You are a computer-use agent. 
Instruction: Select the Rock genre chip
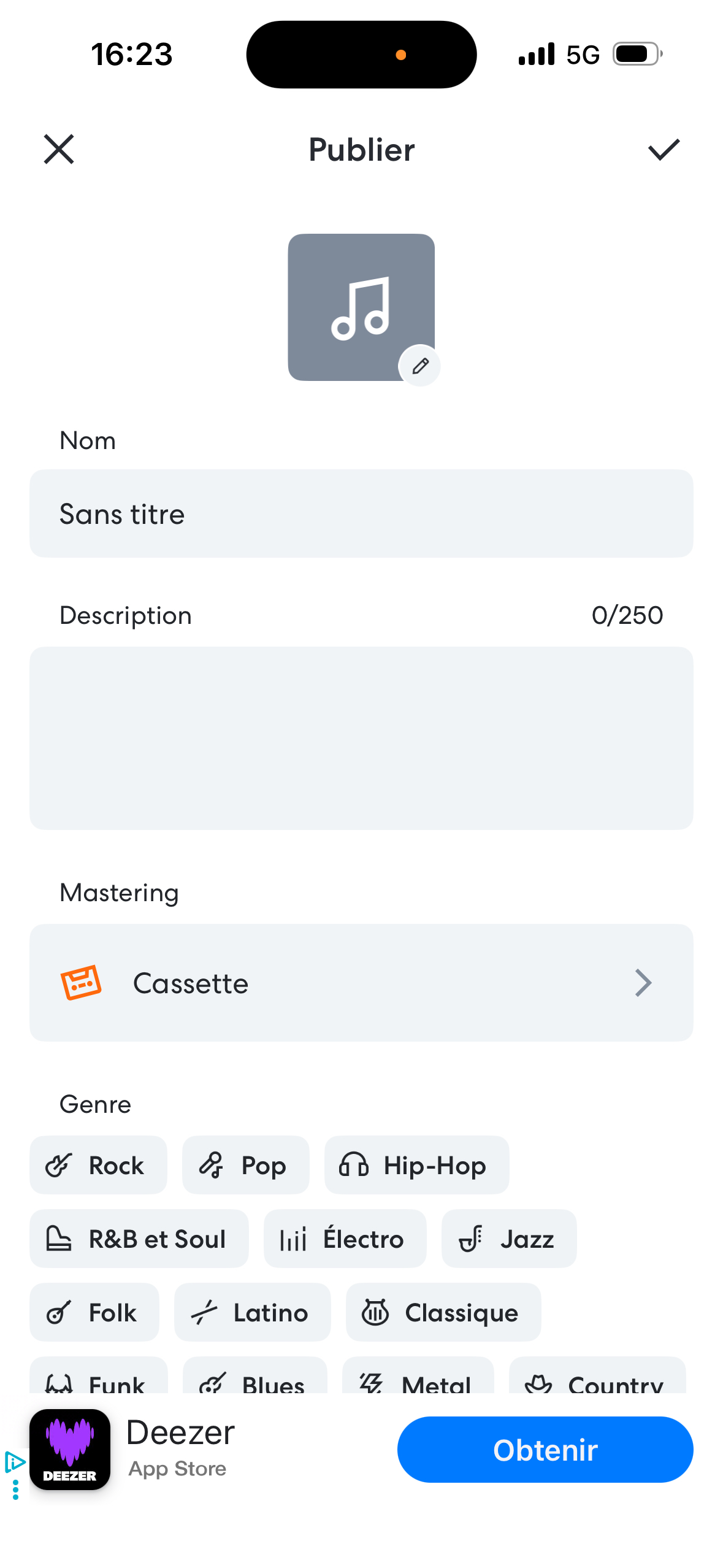[98, 1165]
